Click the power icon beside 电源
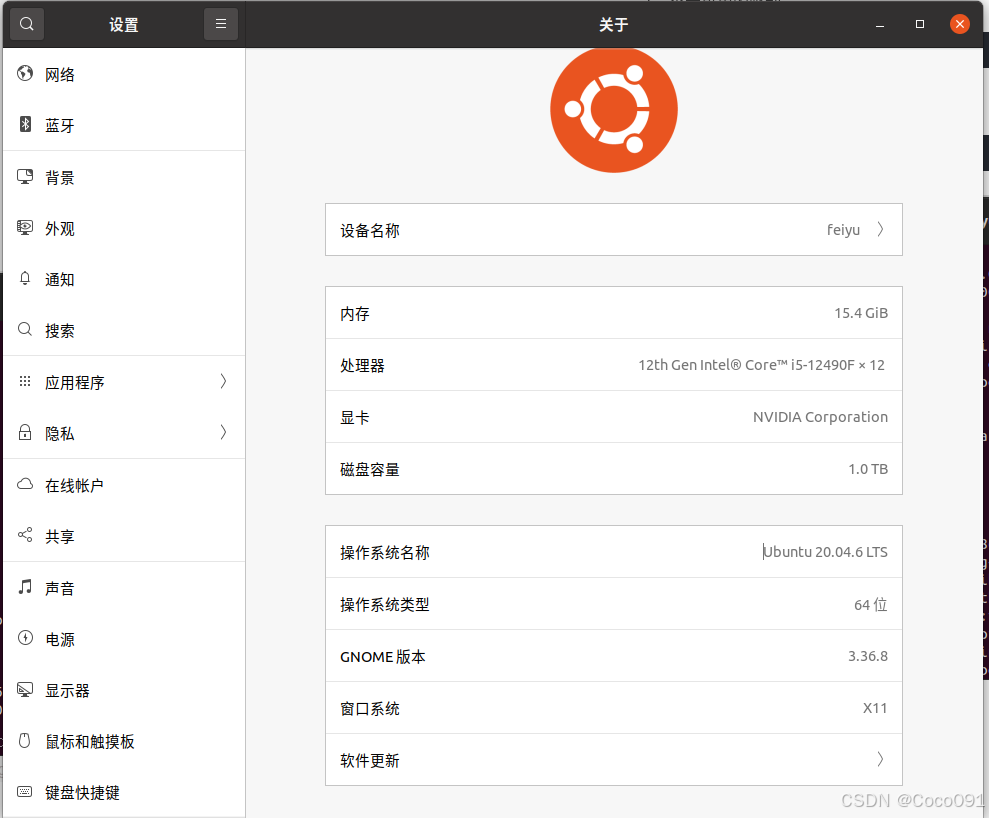989x818 pixels. coord(25,638)
